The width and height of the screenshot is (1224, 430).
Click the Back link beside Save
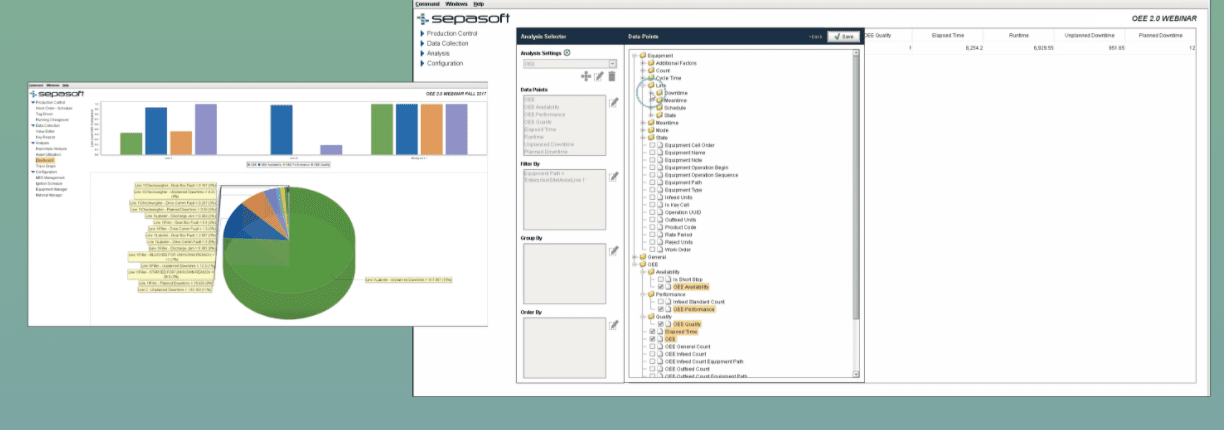click(x=816, y=36)
